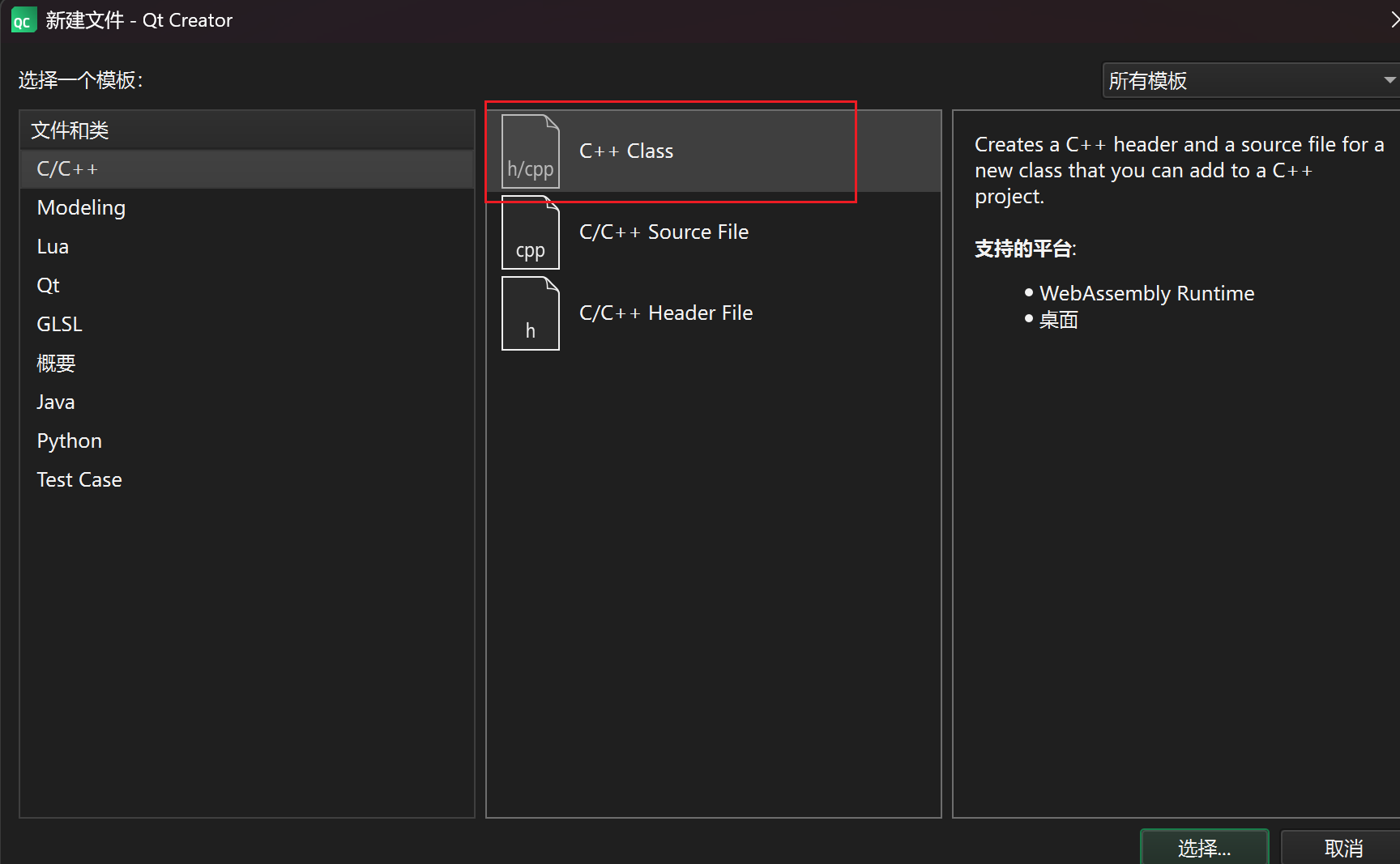Click the 选择一个模板 label
This screenshot has height=864, width=1400.
[x=80, y=80]
